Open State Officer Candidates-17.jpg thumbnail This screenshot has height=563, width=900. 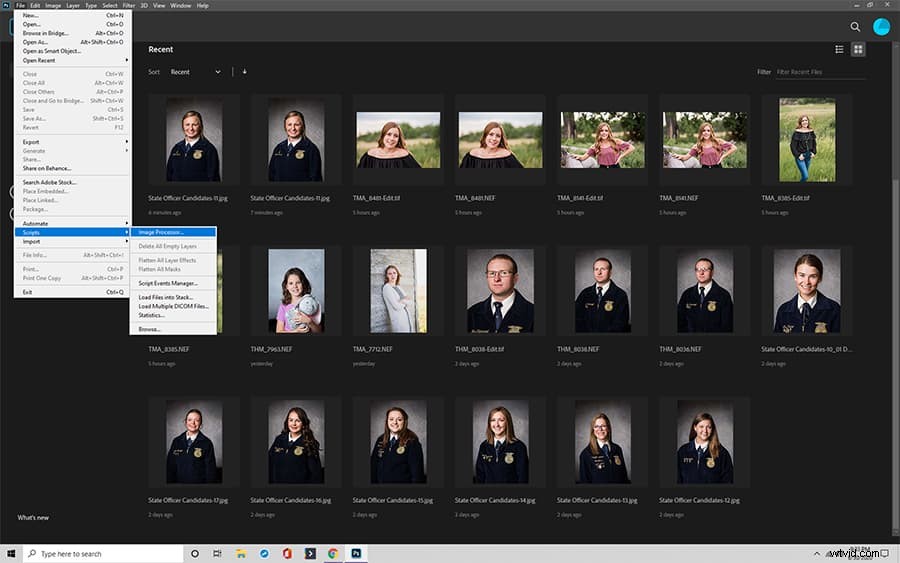click(x=193, y=442)
